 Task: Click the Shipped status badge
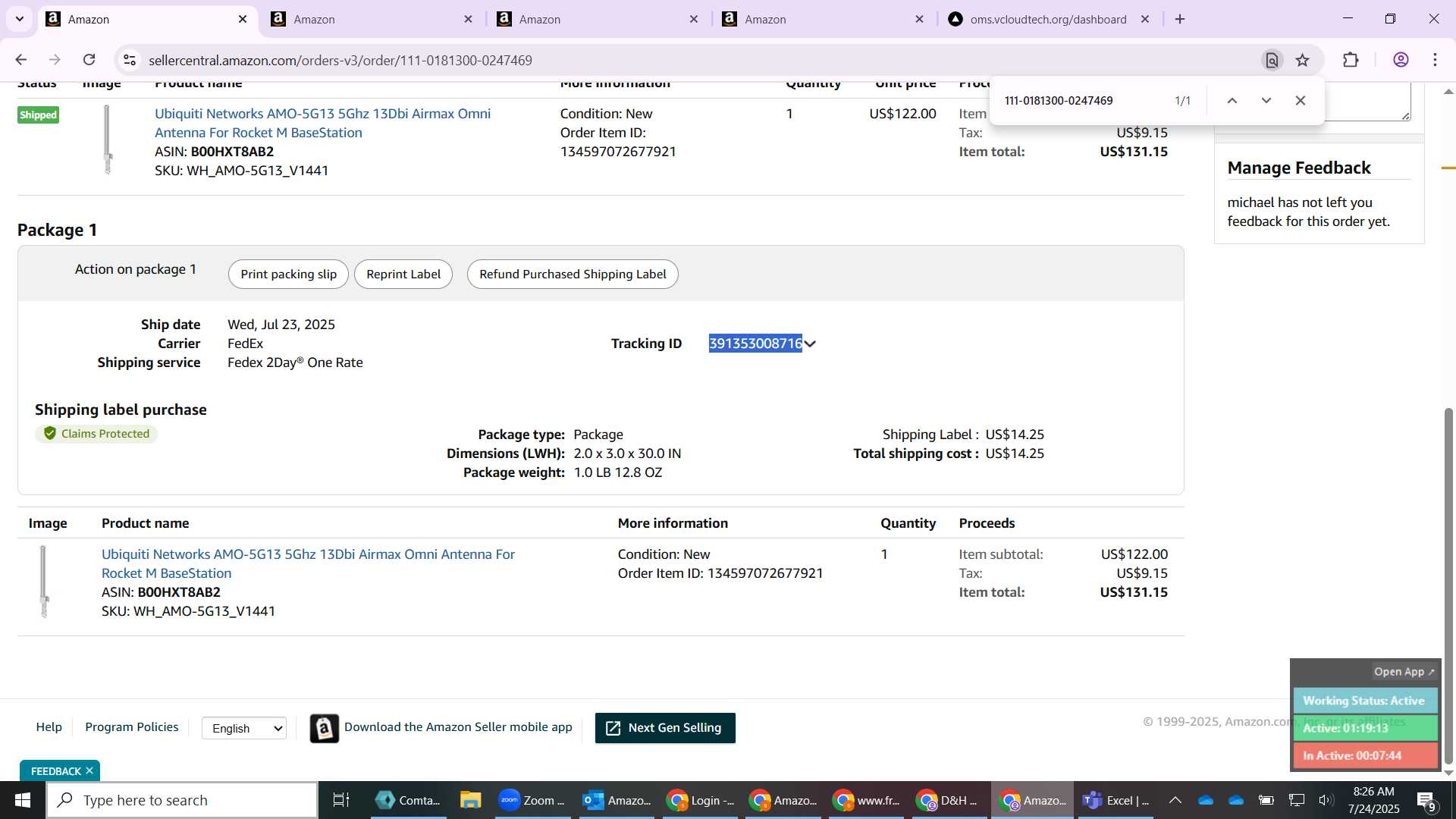(38, 115)
